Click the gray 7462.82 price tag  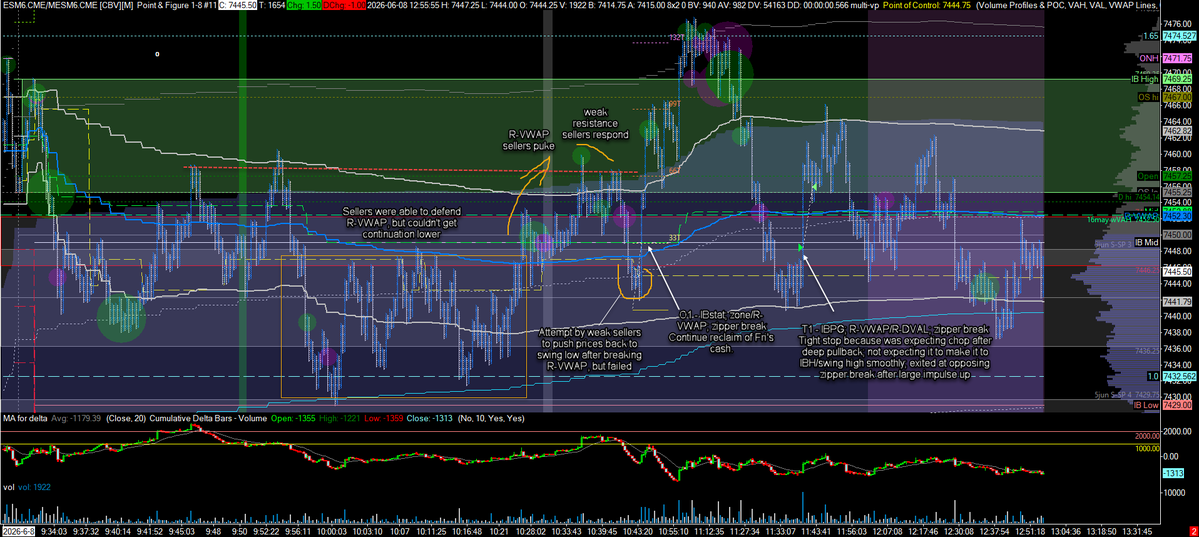tap(1178, 131)
